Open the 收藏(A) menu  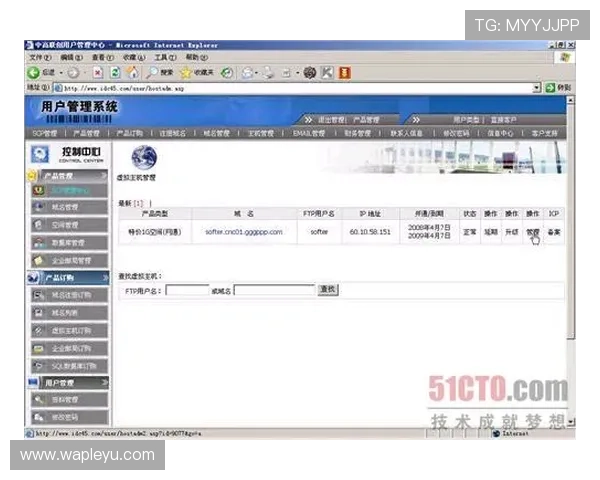click(134, 57)
